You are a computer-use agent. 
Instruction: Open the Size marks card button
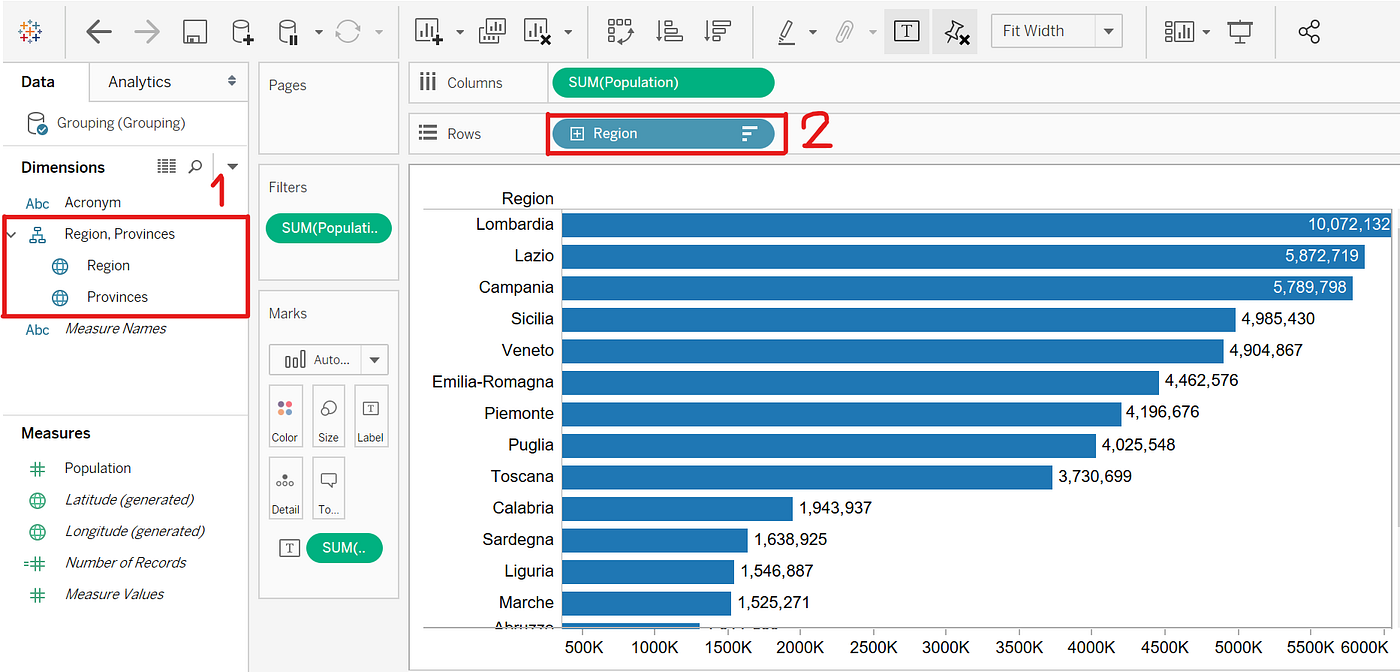[x=328, y=415]
